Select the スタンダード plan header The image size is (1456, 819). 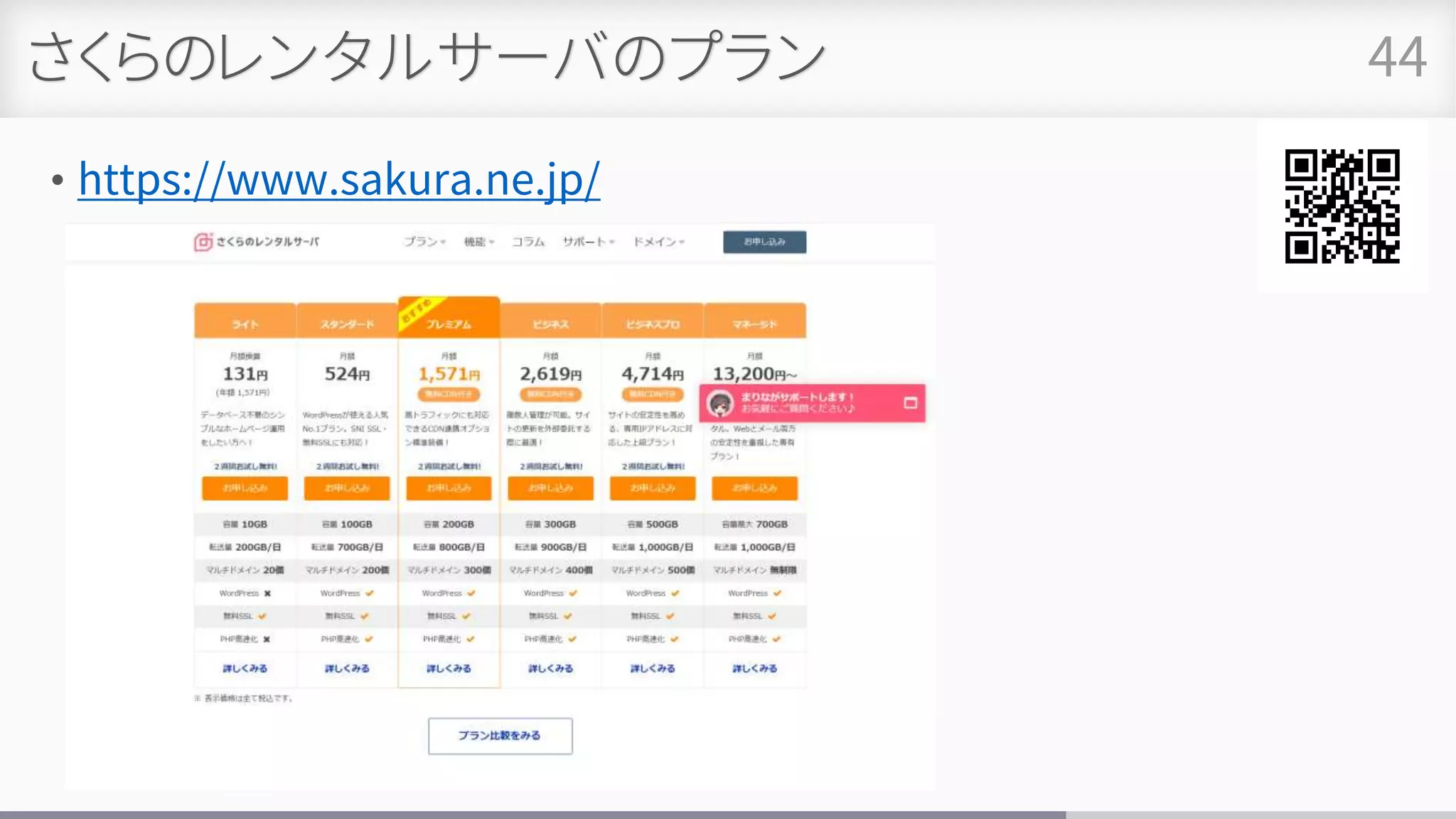click(347, 321)
